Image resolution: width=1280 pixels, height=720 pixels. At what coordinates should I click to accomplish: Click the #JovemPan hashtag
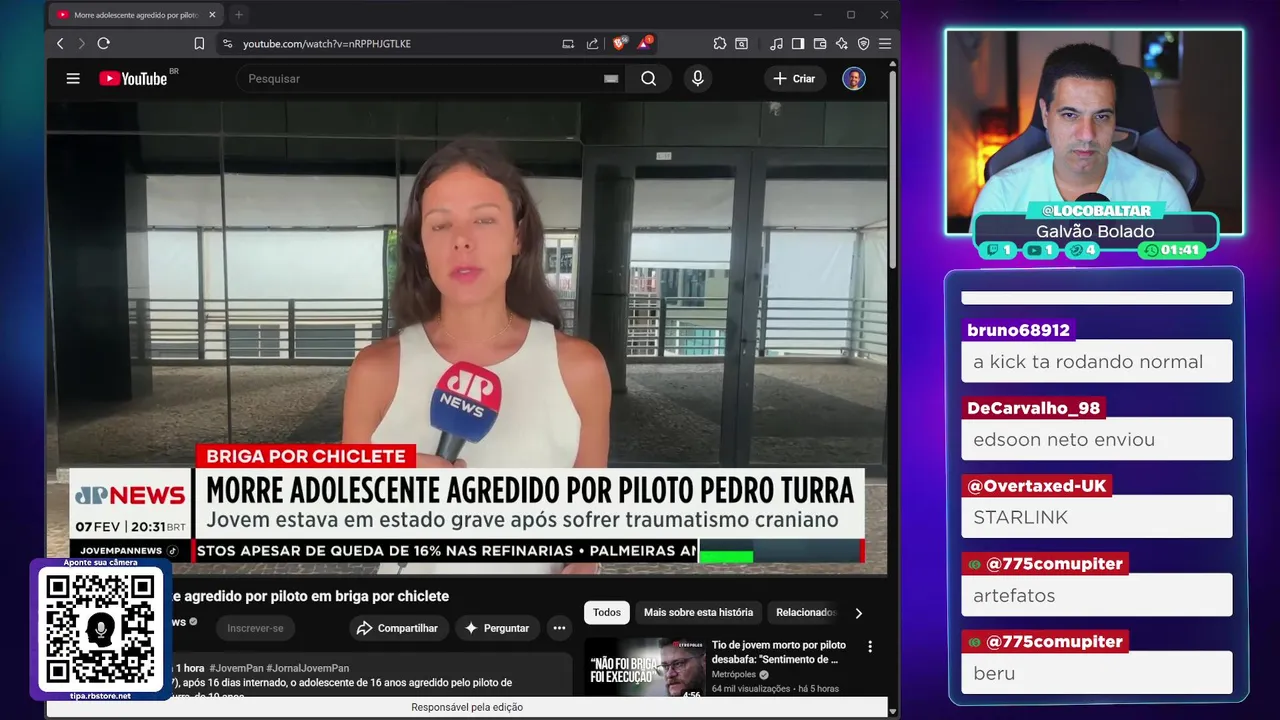coord(235,668)
